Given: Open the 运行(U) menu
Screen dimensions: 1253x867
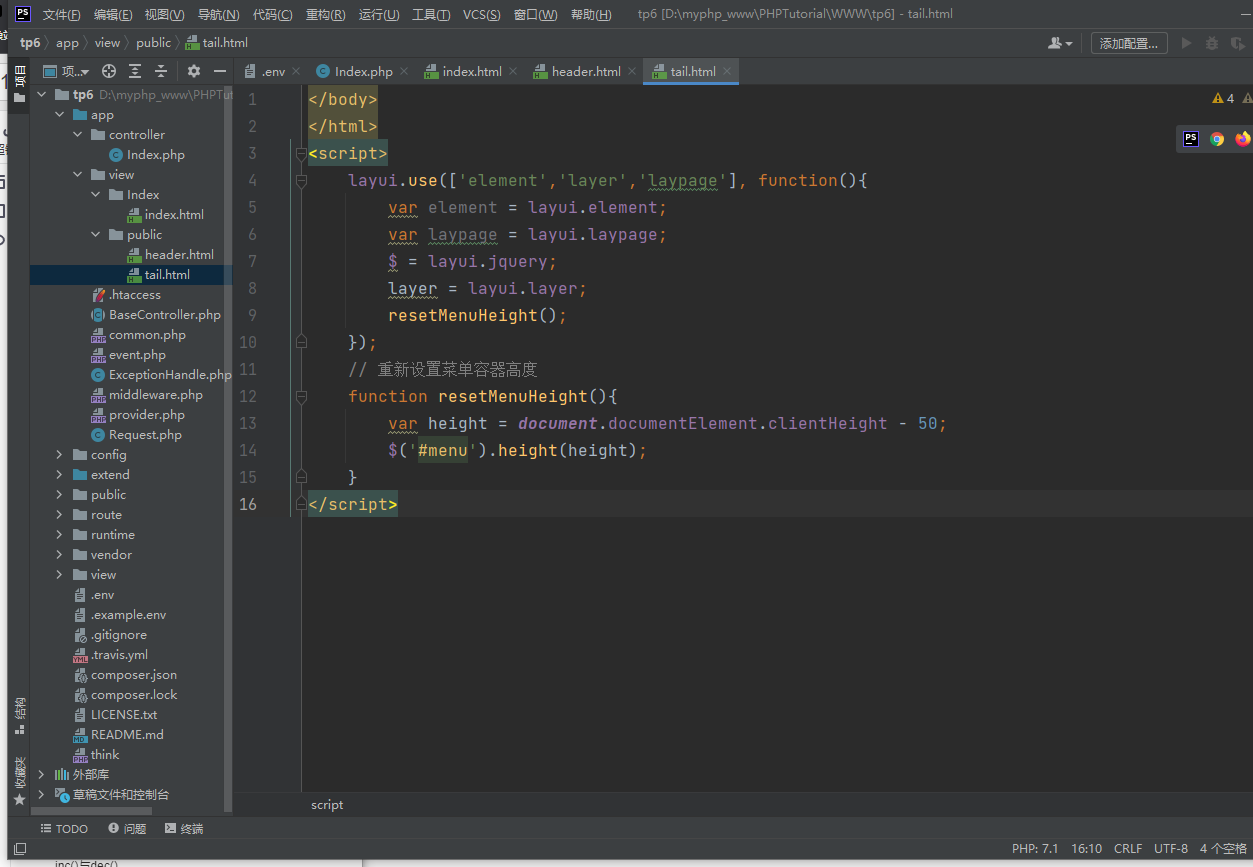Looking at the screenshot, I should pyautogui.click(x=379, y=14).
